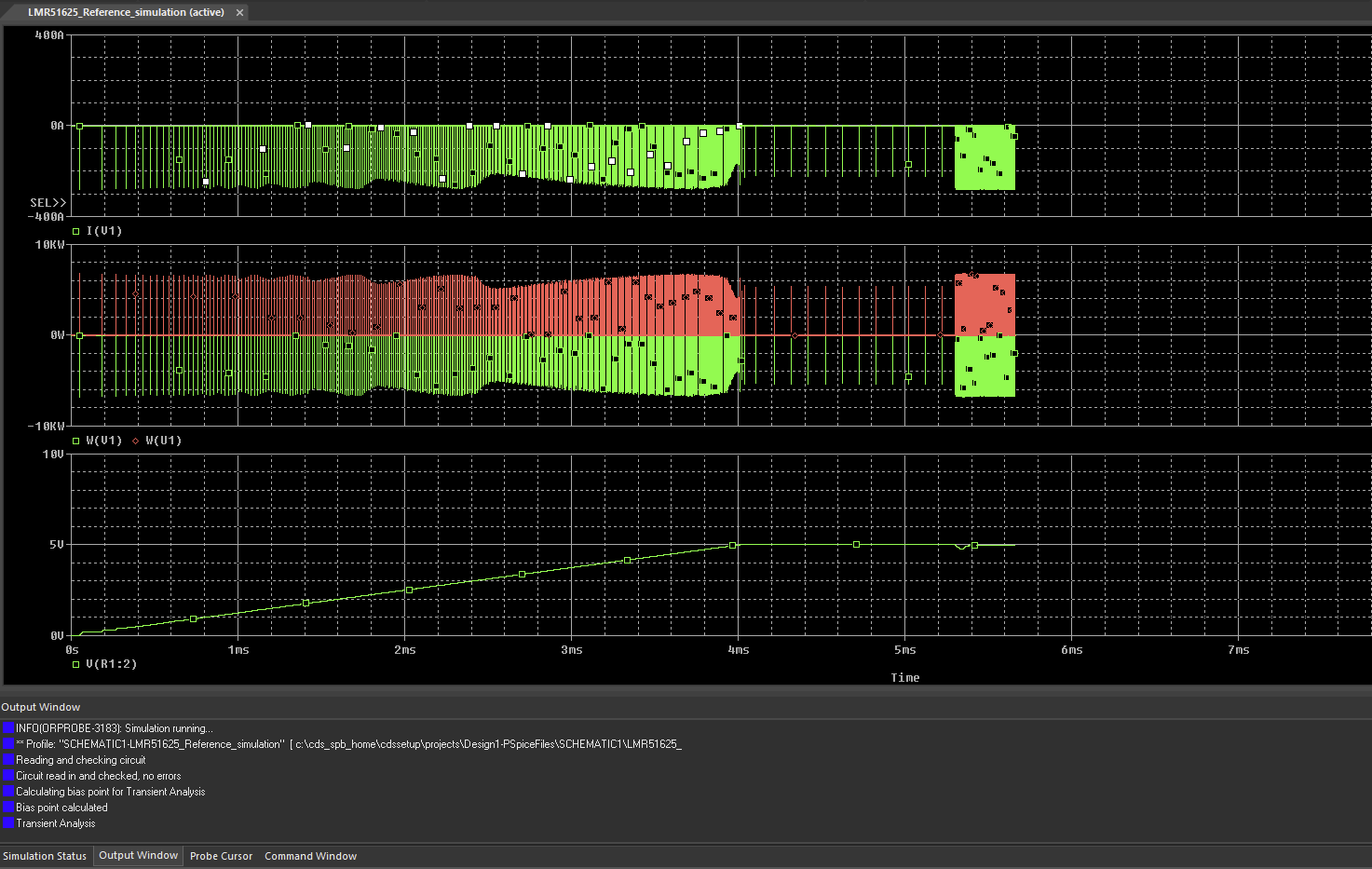The image size is (1372, 869).
Task: Click blue icon beside Simulation running message
Action: tap(8, 728)
